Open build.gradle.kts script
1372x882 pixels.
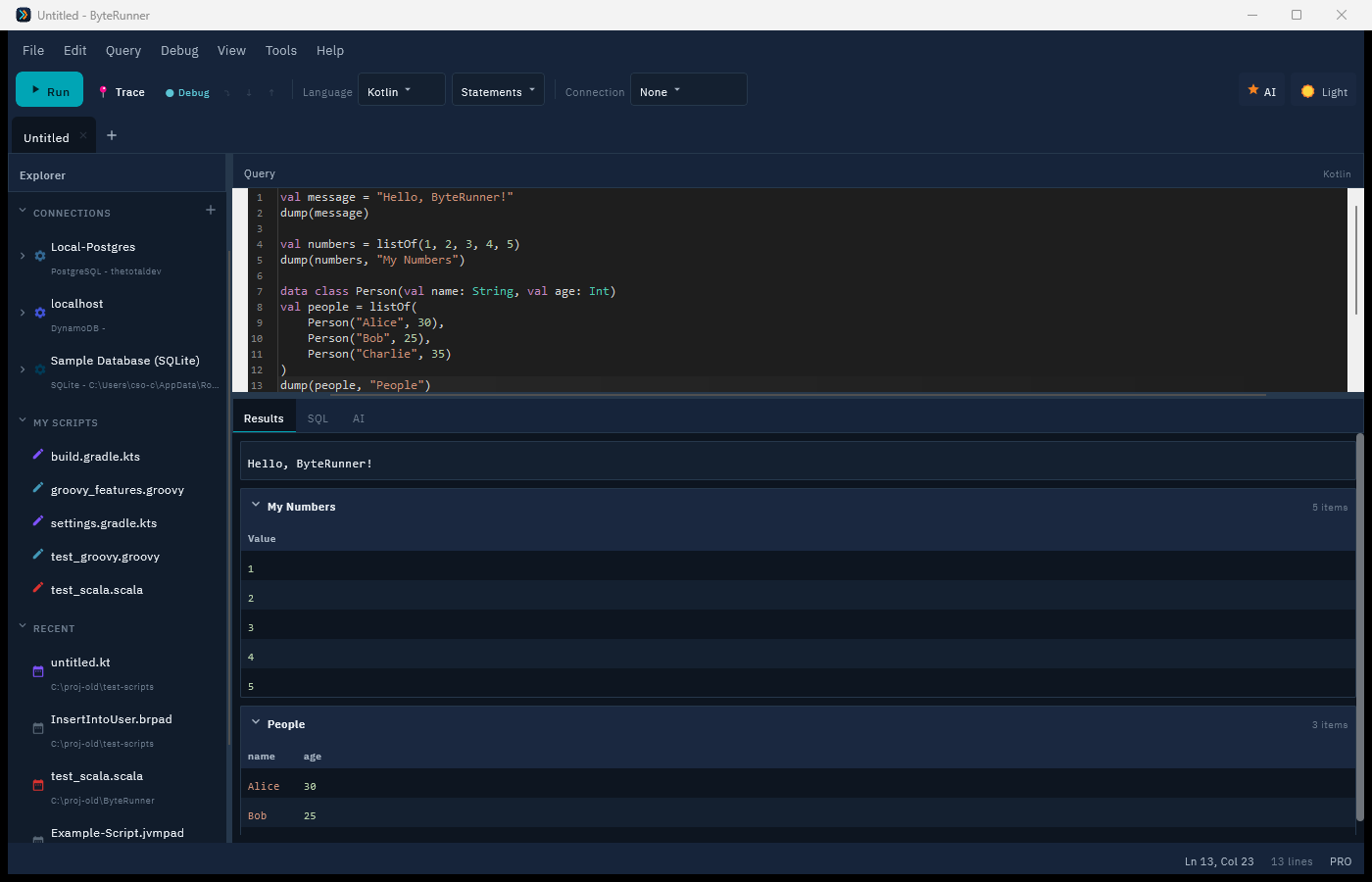click(95, 457)
